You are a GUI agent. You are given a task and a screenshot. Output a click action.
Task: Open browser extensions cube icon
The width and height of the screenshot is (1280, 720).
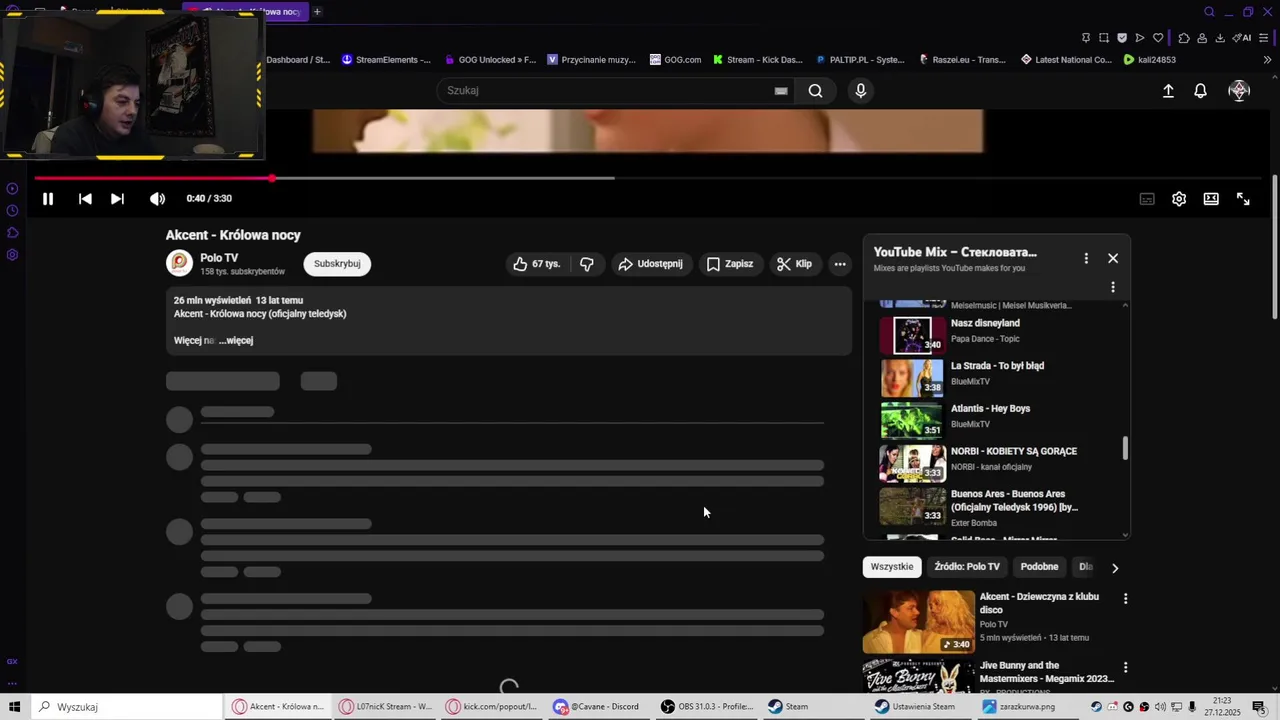point(1184,38)
